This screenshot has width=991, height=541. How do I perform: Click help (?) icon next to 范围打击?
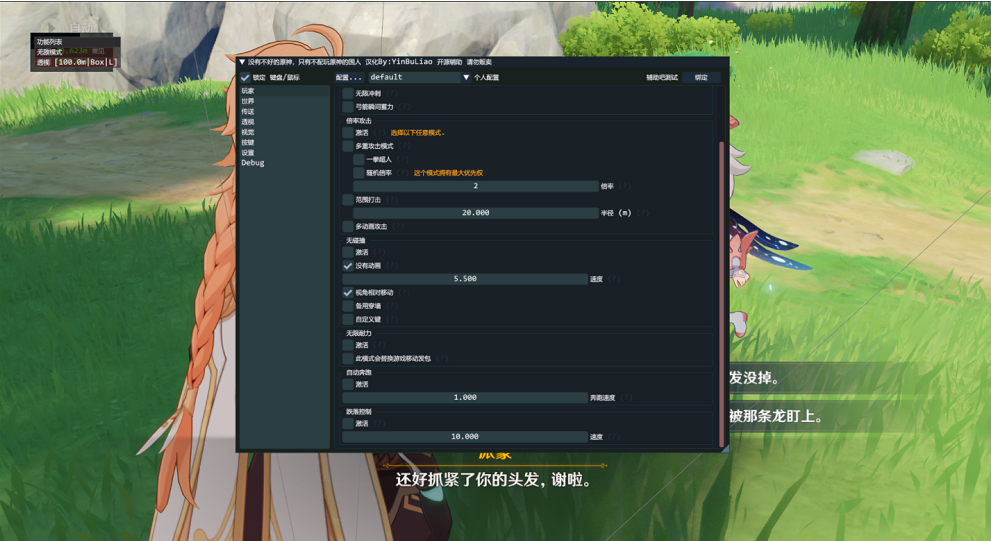[392, 200]
